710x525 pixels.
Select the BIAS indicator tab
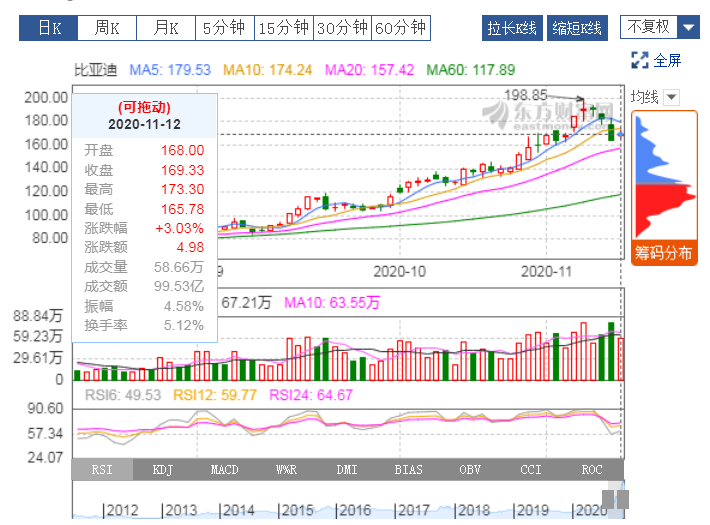point(408,470)
